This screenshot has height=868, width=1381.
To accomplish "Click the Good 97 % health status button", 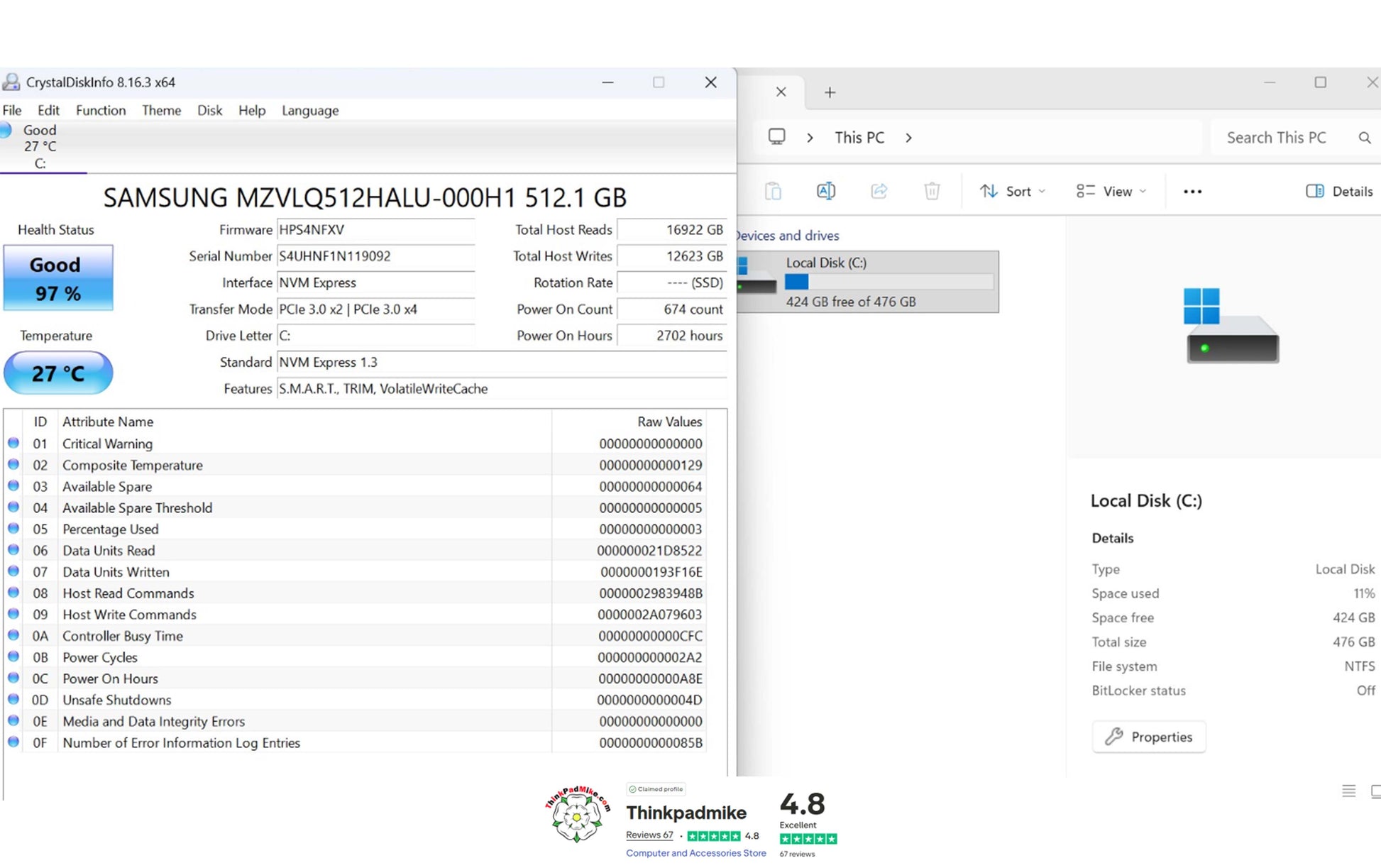I will click(58, 278).
